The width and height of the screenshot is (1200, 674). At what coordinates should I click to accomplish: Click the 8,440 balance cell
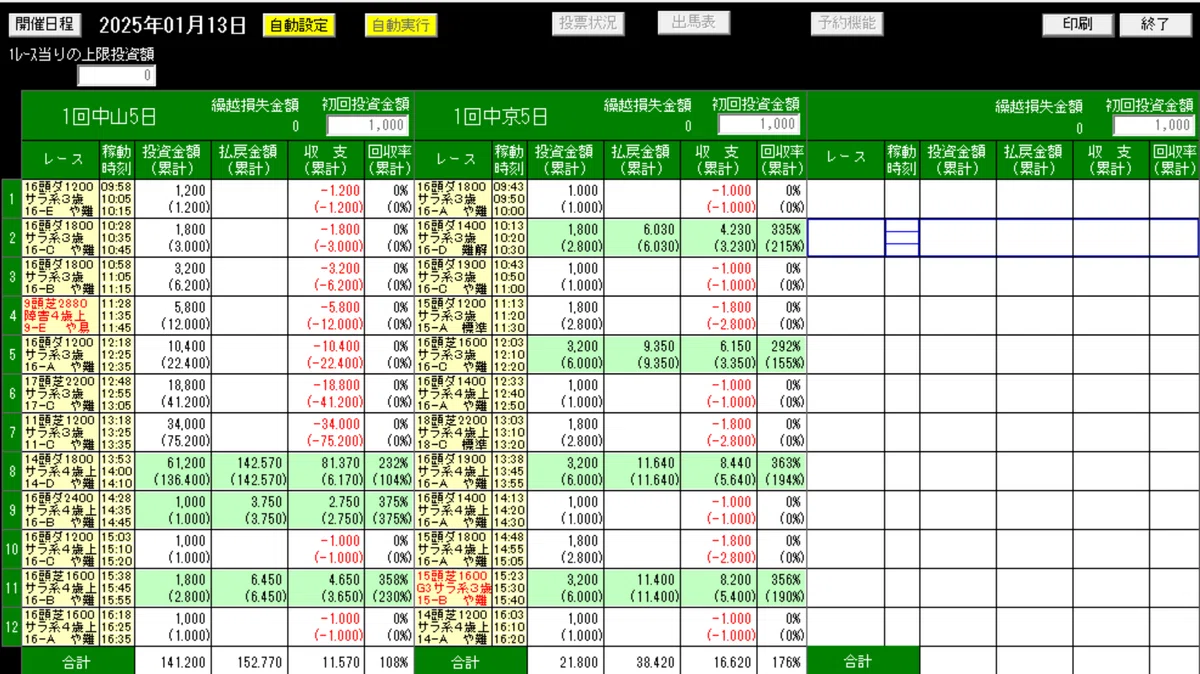coord(719,472)
